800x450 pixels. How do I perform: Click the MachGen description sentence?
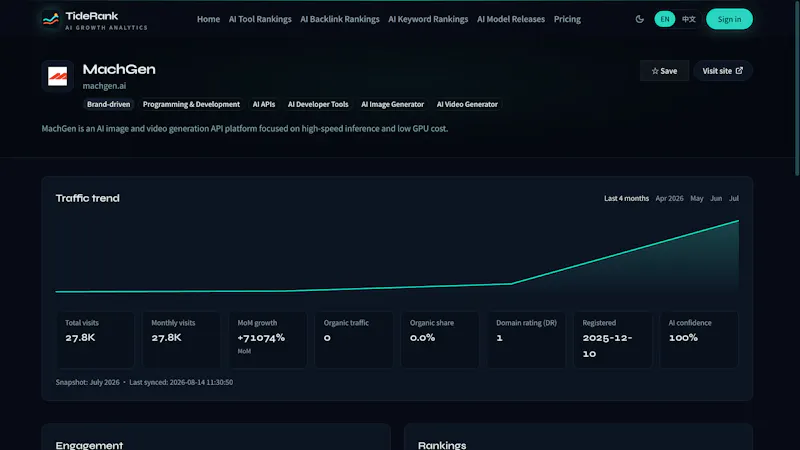(245, 129)
